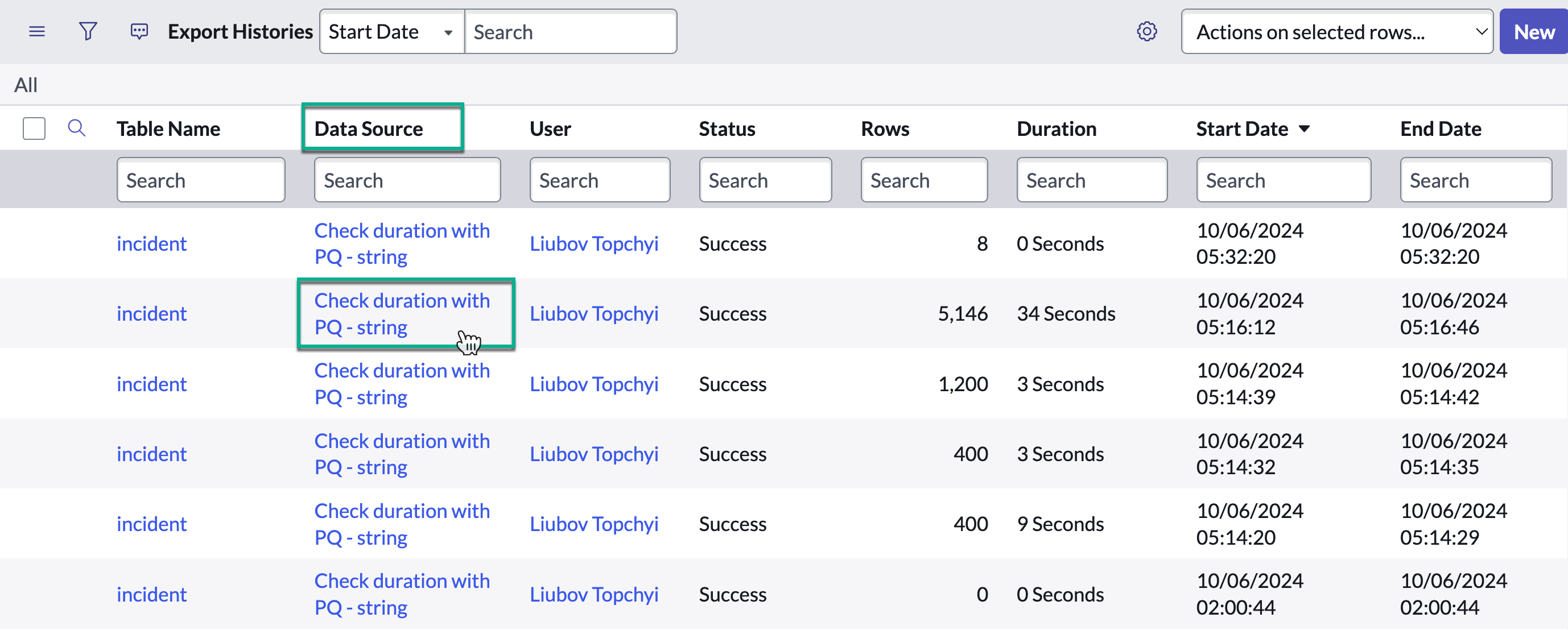
Task: Click the top Search text field
Action: pos(570,32)
